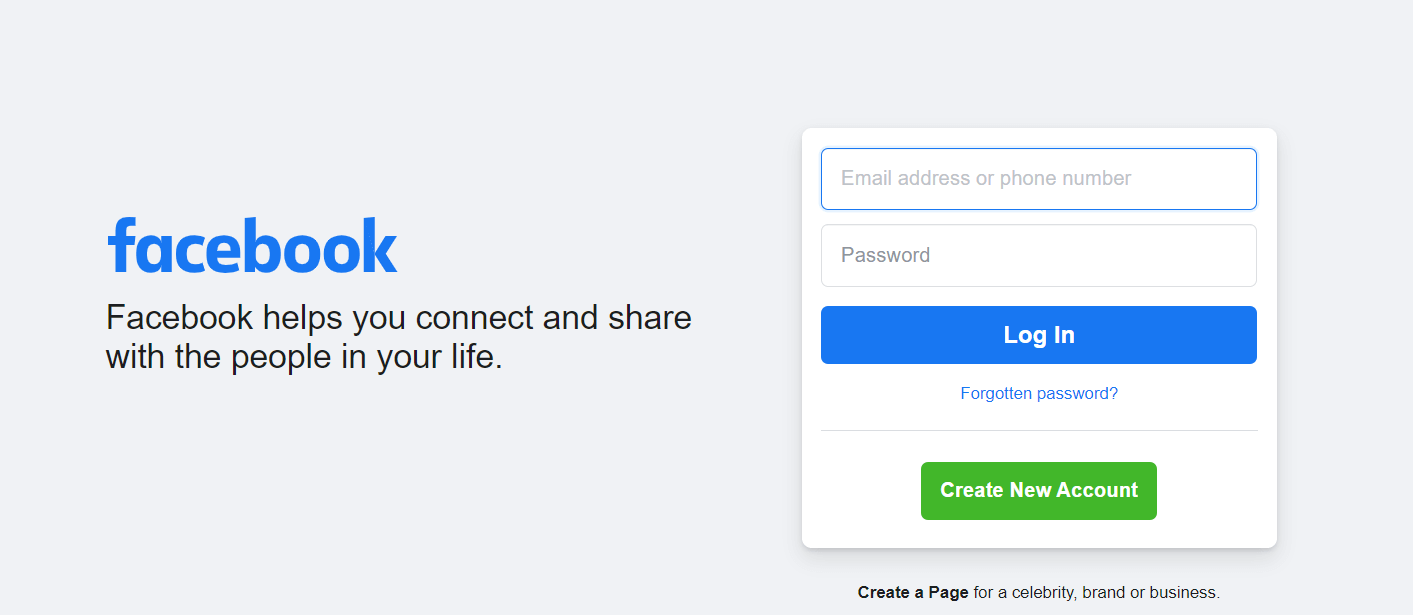Click the bold 'Create a Page' text

click(x=913, y=593)
